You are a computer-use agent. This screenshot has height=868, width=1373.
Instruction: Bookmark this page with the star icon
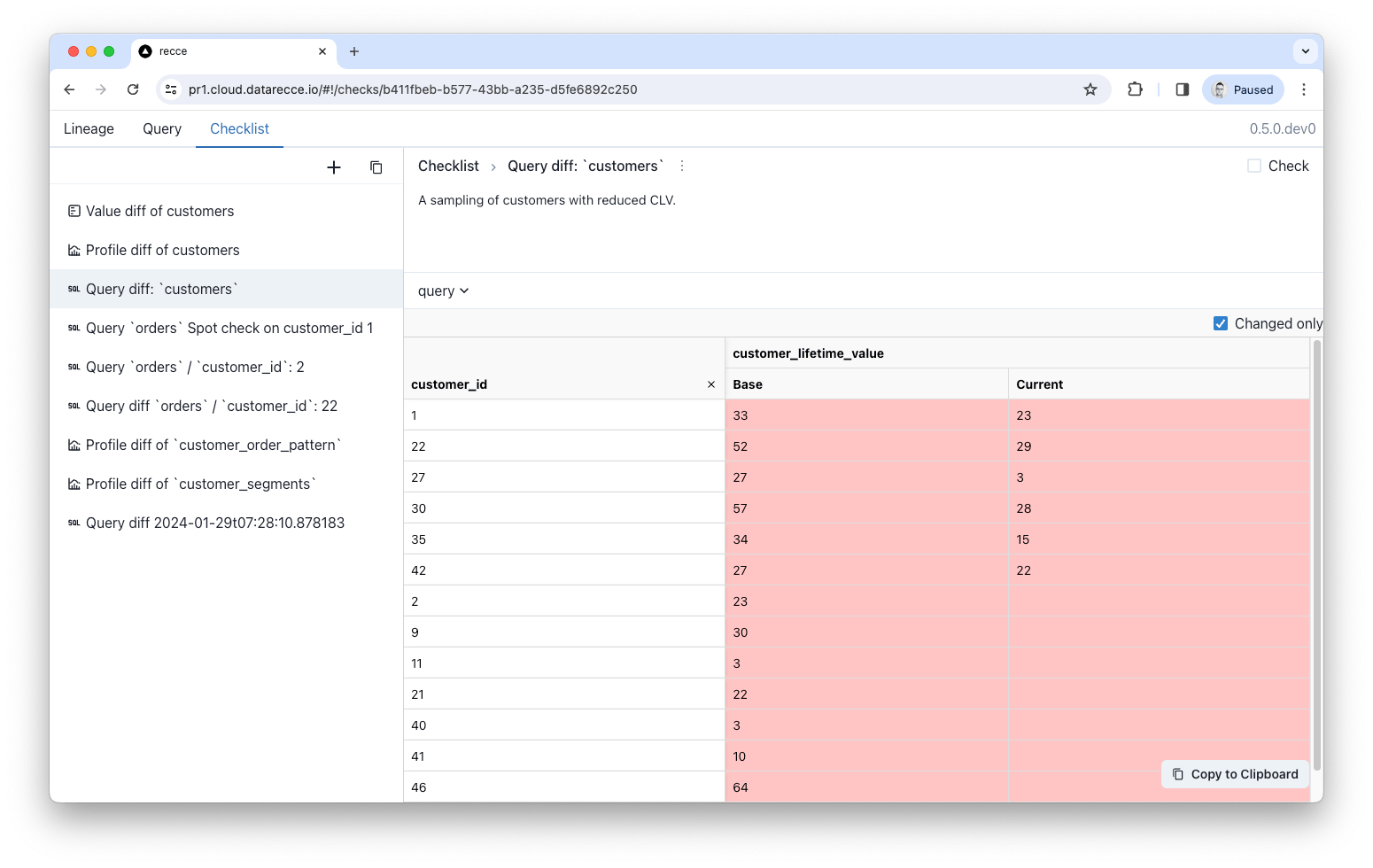point(1090,89)
